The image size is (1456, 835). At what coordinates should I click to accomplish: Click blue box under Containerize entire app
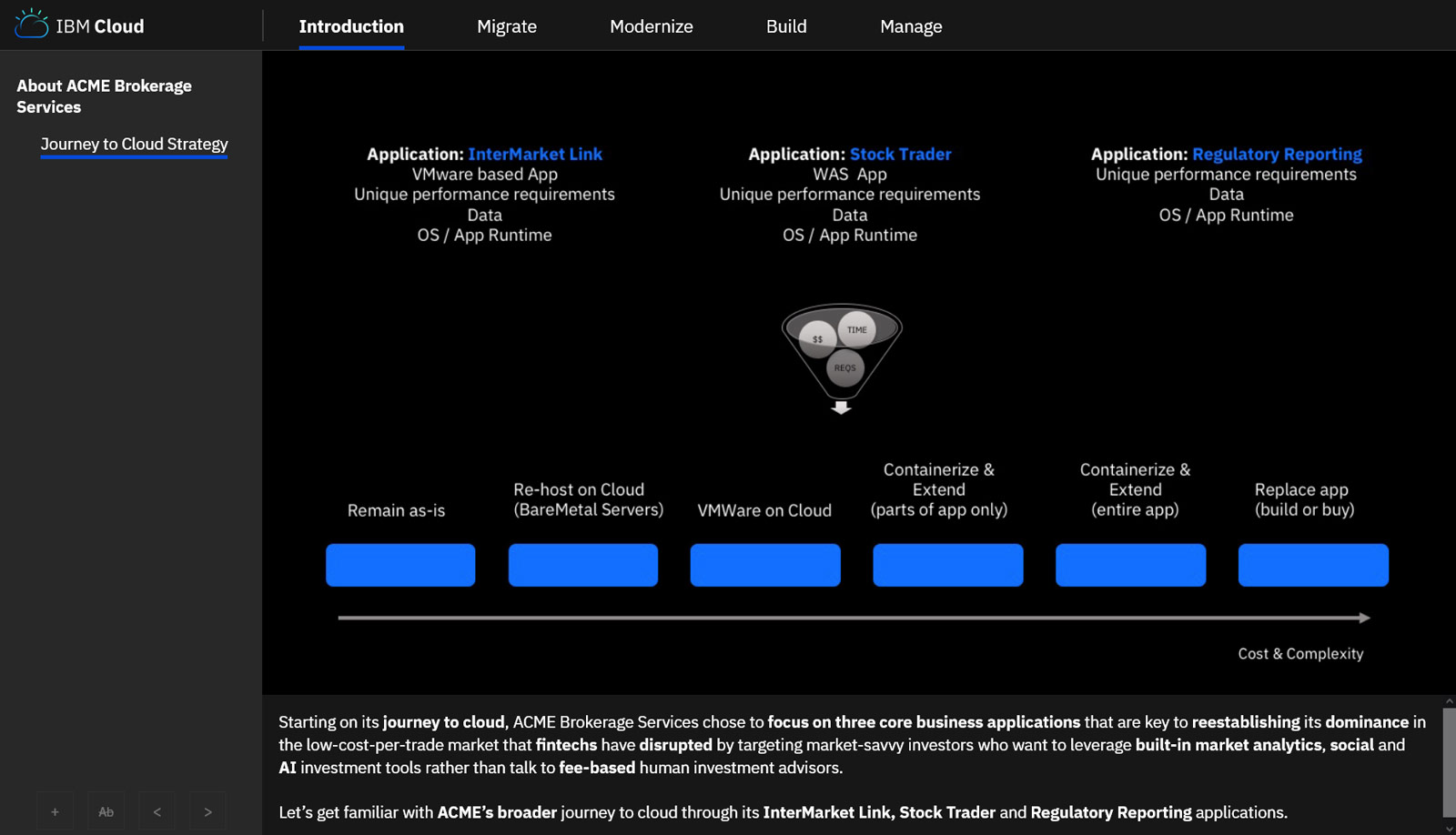(1131, 565)
